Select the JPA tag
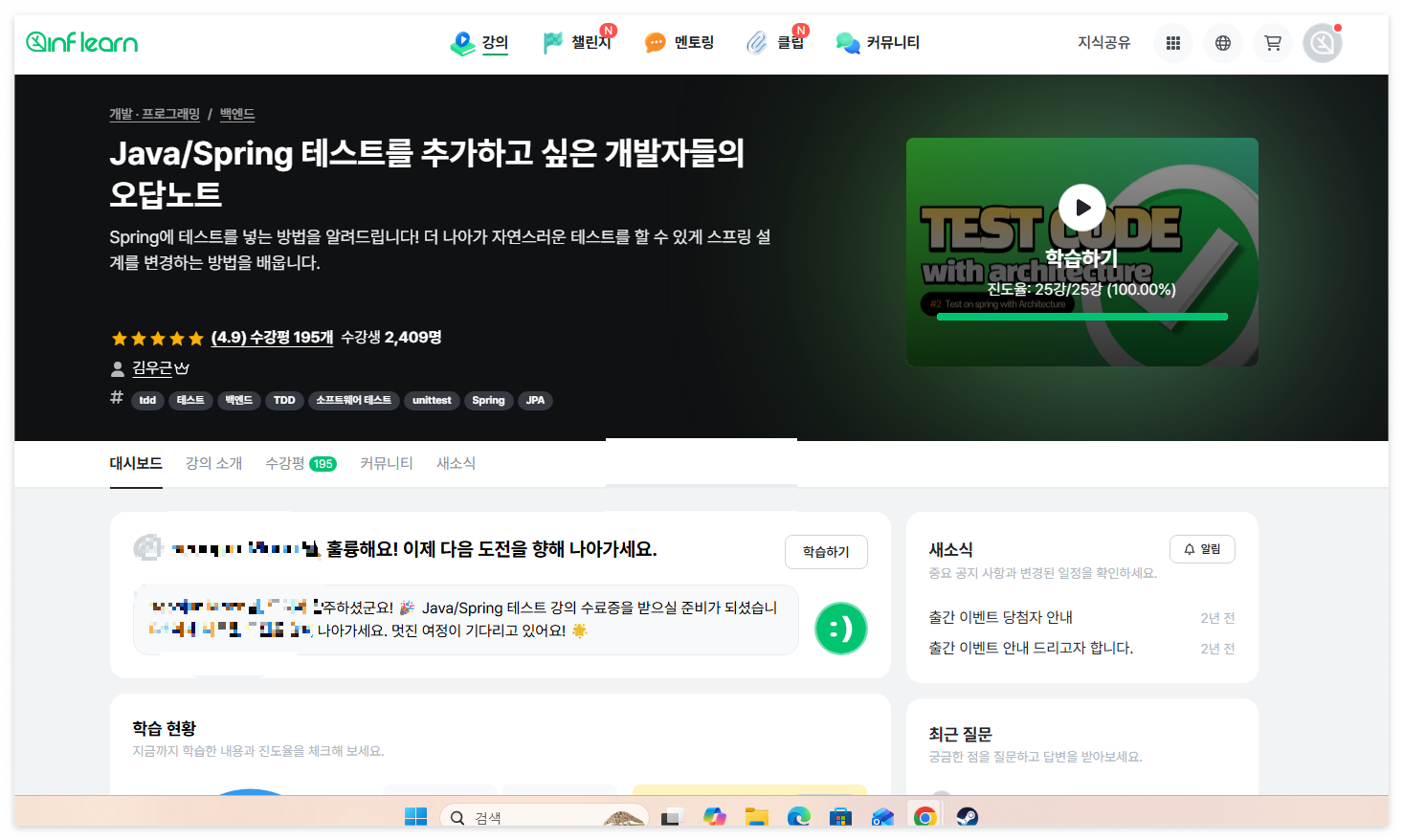 (535, 401)
